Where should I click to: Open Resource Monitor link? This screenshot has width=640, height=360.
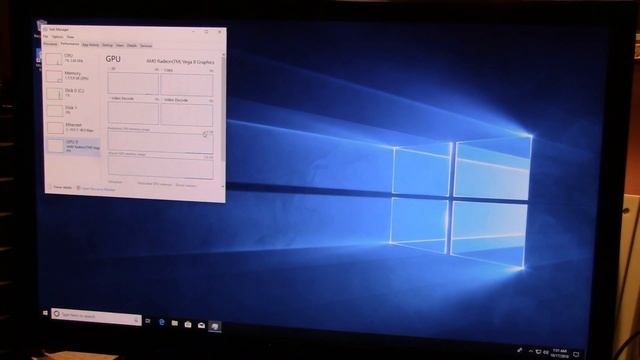click(x=96, y=189)
